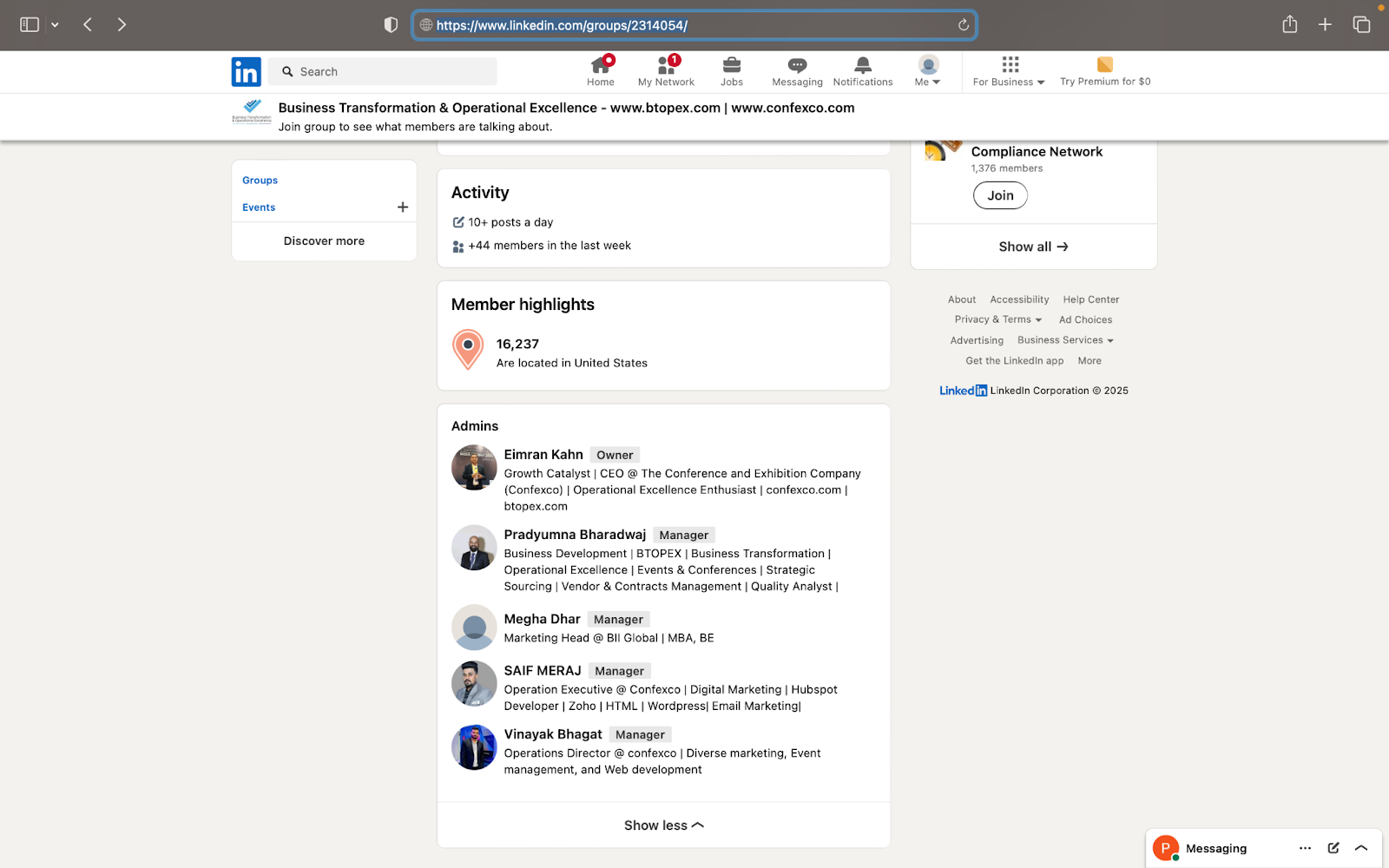Click the group logo in header
This screenshot has height=868, width=1389.
click(x=252, y=113)
